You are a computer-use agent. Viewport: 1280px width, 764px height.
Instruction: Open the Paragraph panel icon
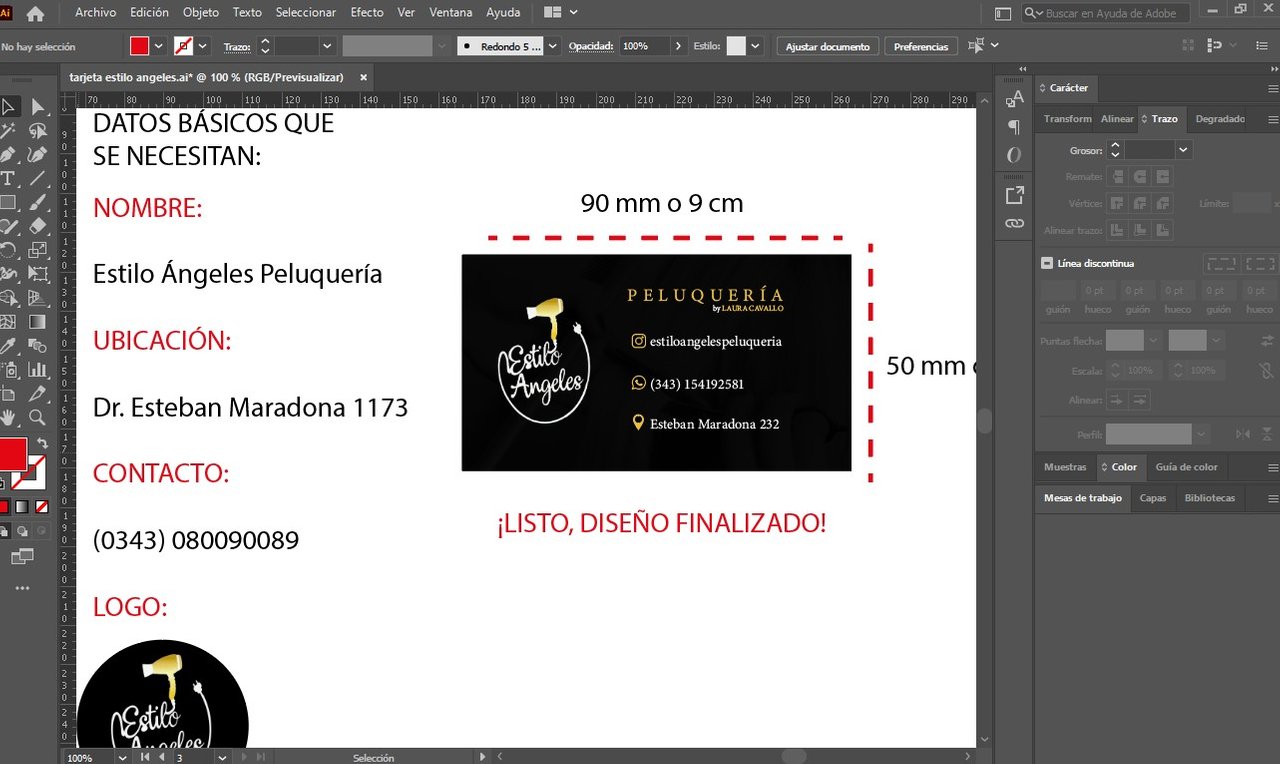pos(1014,127)
